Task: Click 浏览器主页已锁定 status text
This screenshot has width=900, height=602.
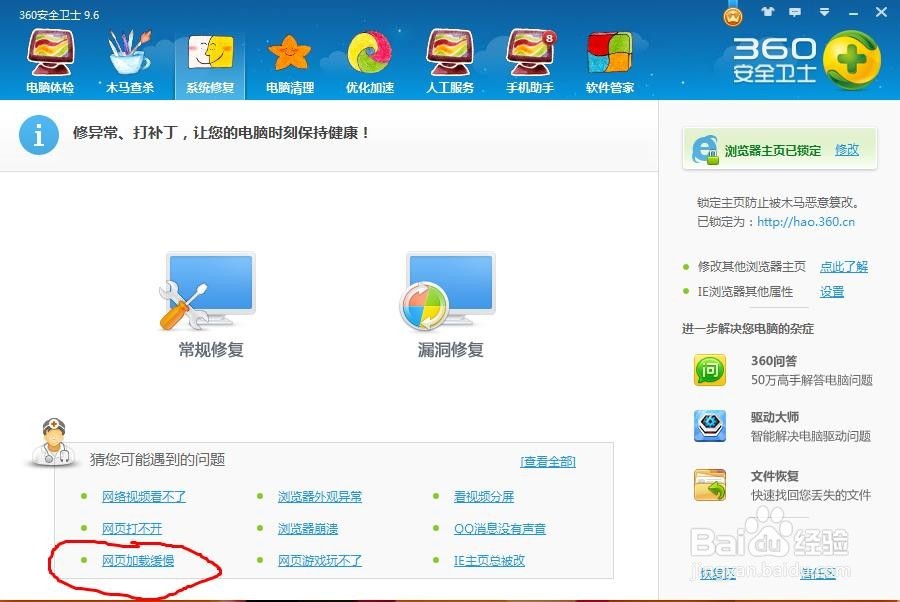Action: point(773,150)
